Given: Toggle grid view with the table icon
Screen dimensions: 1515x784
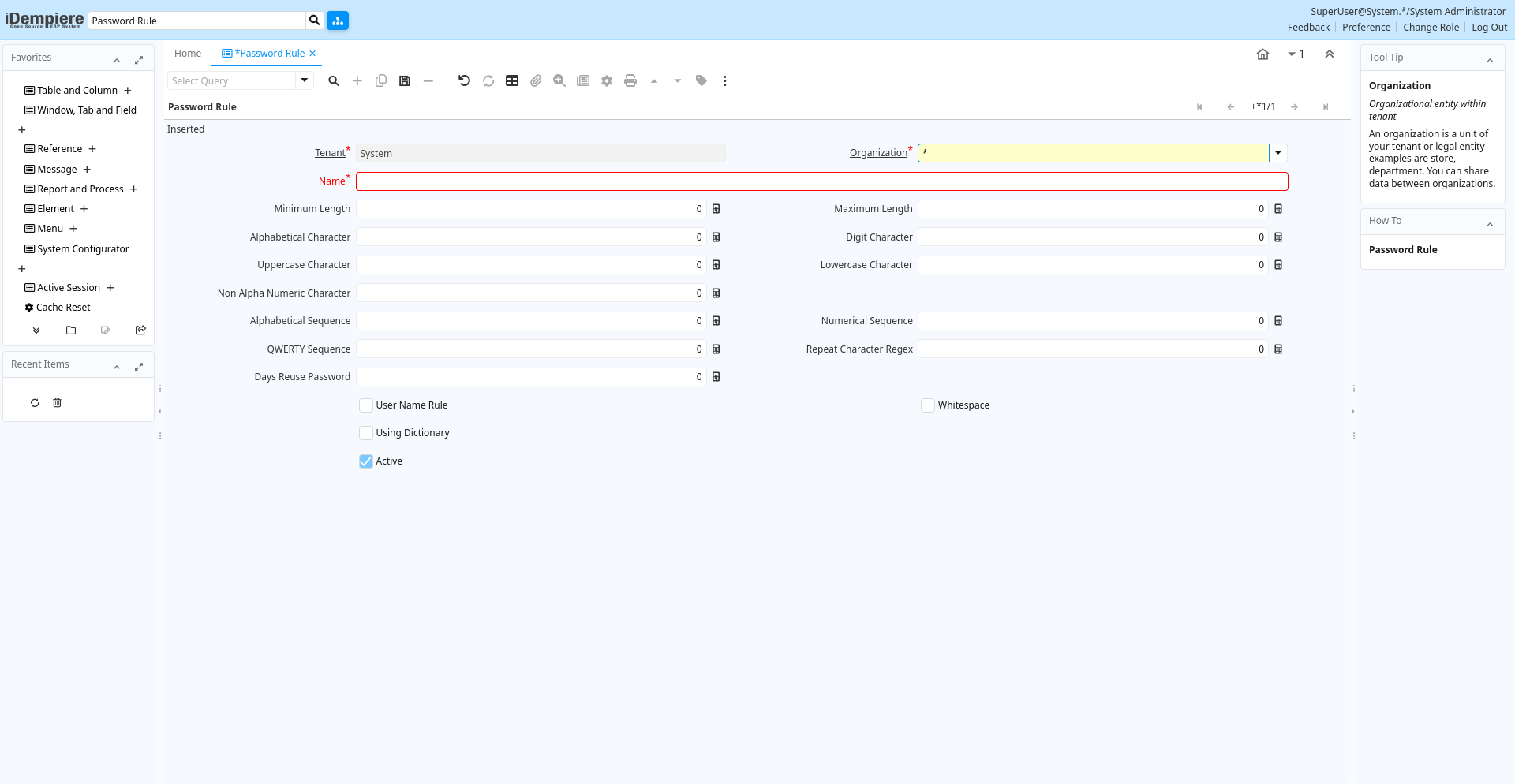Looking at the screenshot, I should point(512,81).
